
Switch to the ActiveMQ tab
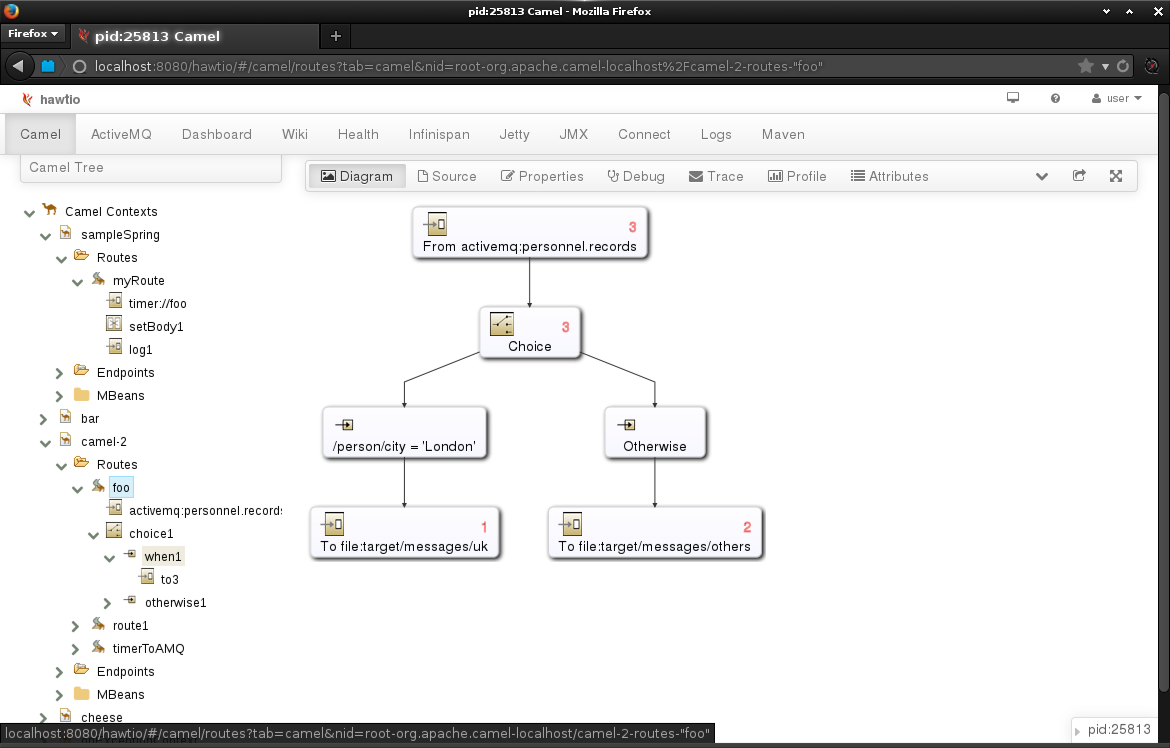coord(121,134)
